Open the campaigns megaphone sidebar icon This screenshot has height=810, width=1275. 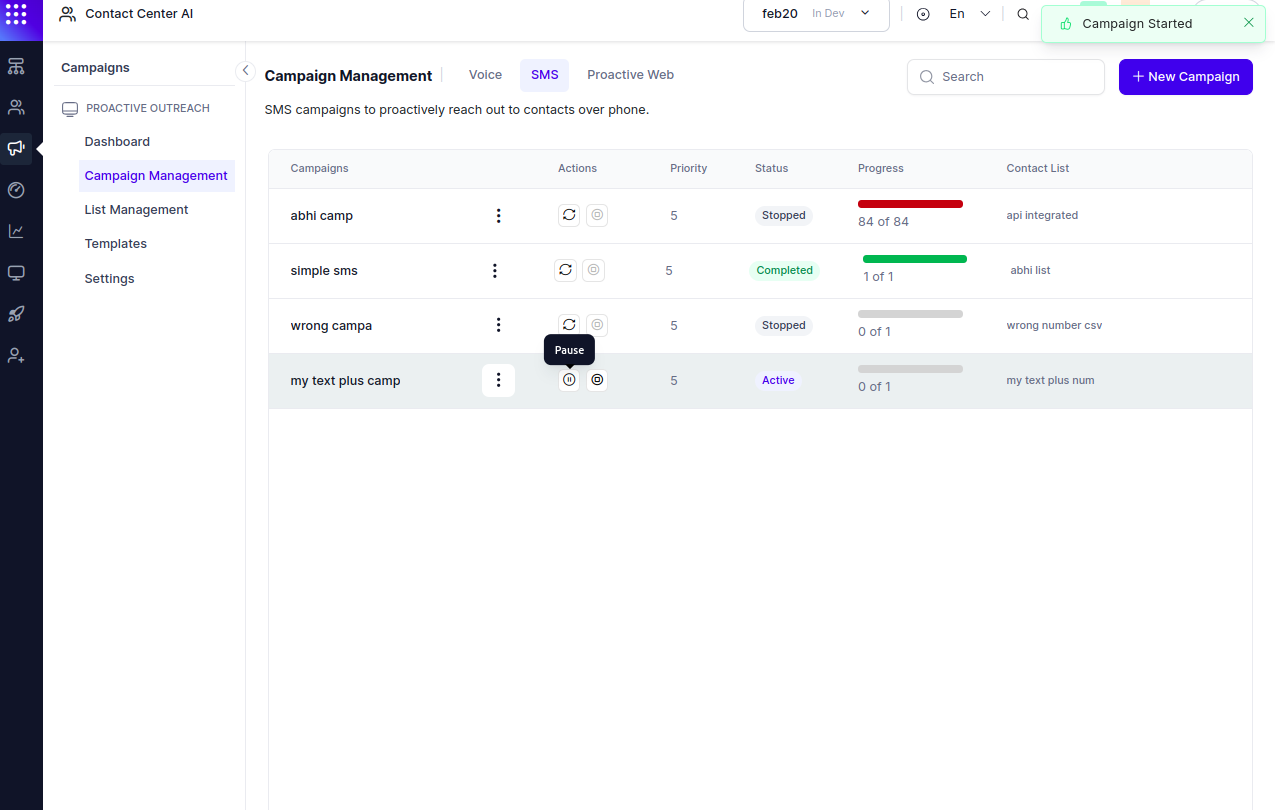(16, 148)
